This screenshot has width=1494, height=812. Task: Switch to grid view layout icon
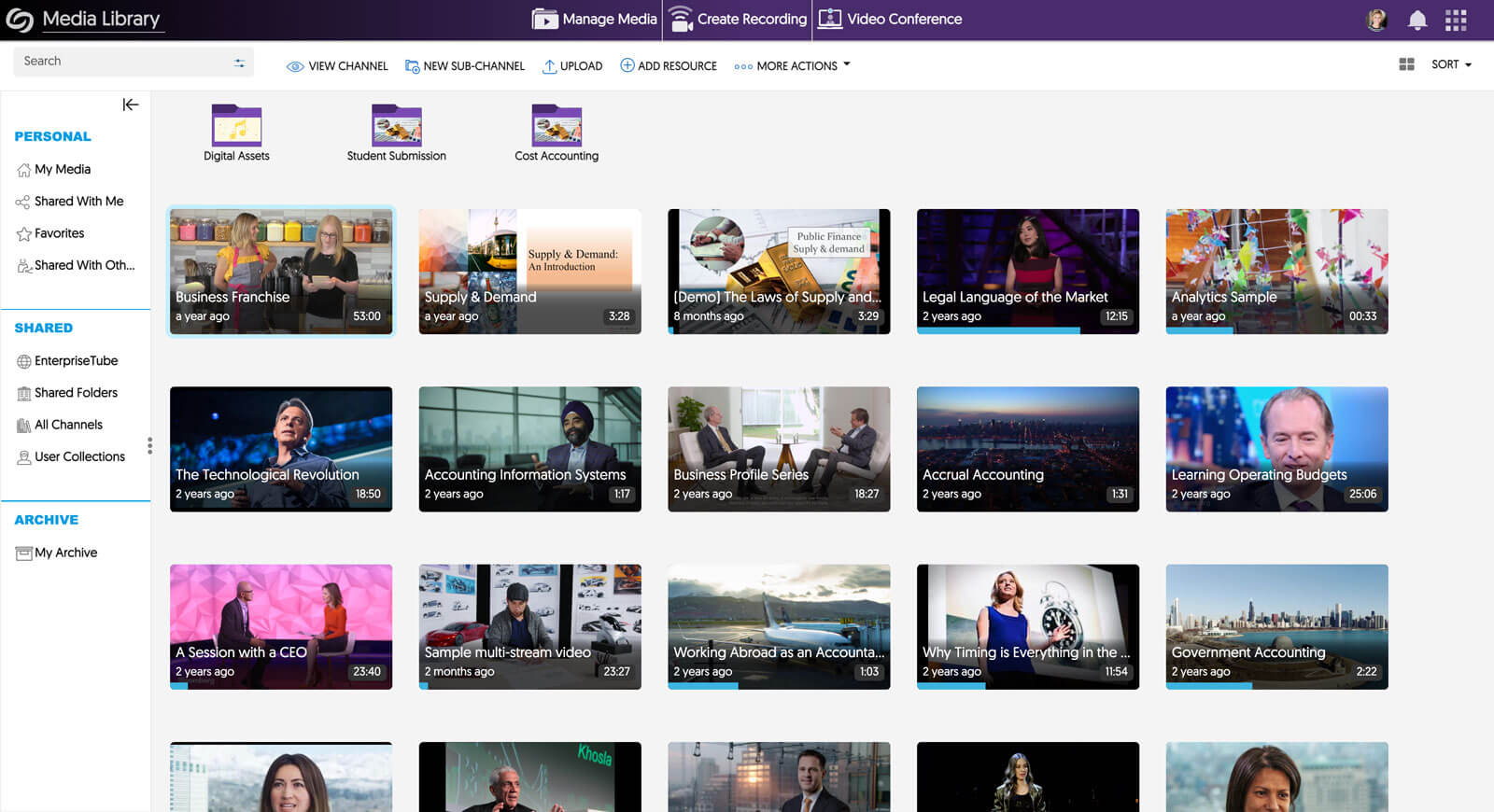[1406, 64]
